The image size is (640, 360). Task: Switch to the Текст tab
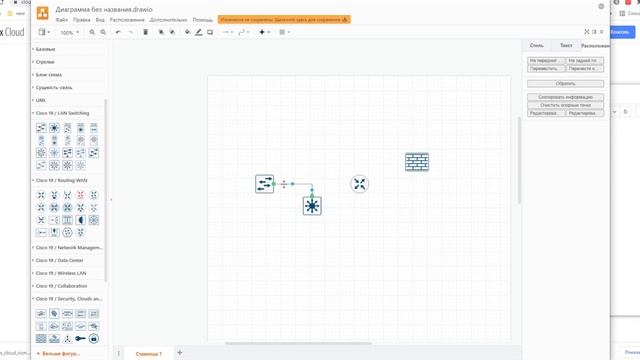point(566,45)
